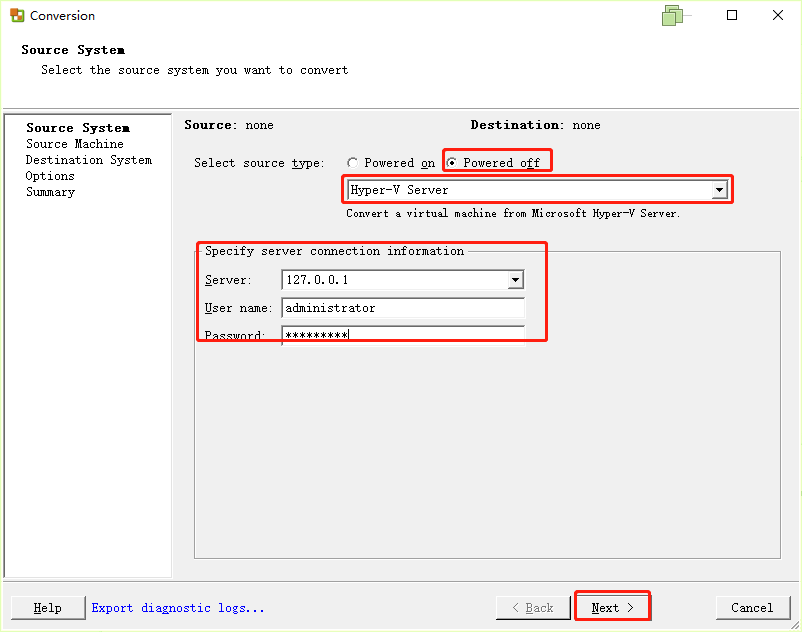Go to Source System wizard step
The image size is (802, 632).
[x=78, y=128]
